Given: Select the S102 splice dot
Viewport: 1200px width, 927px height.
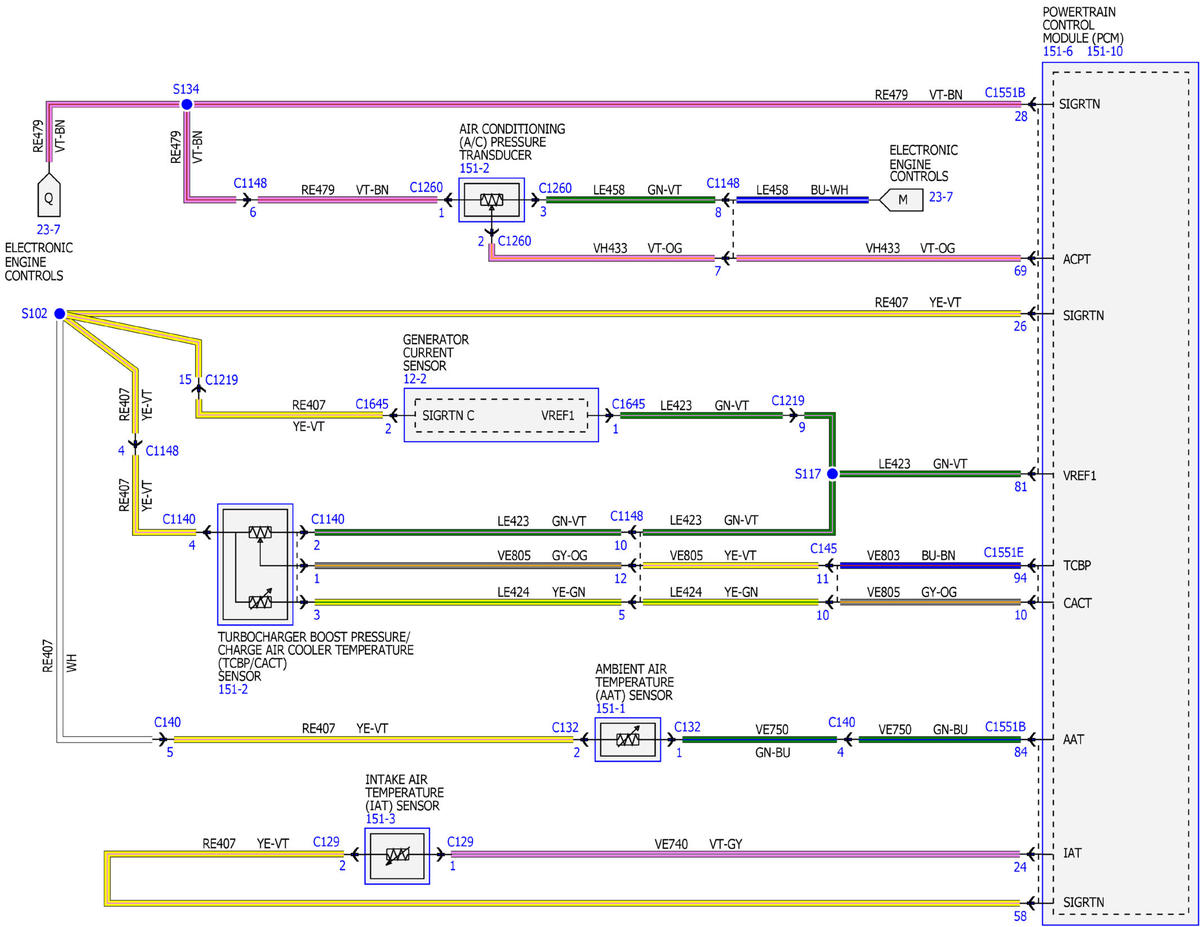Looking at the screenshot, I should coord(60,314).
